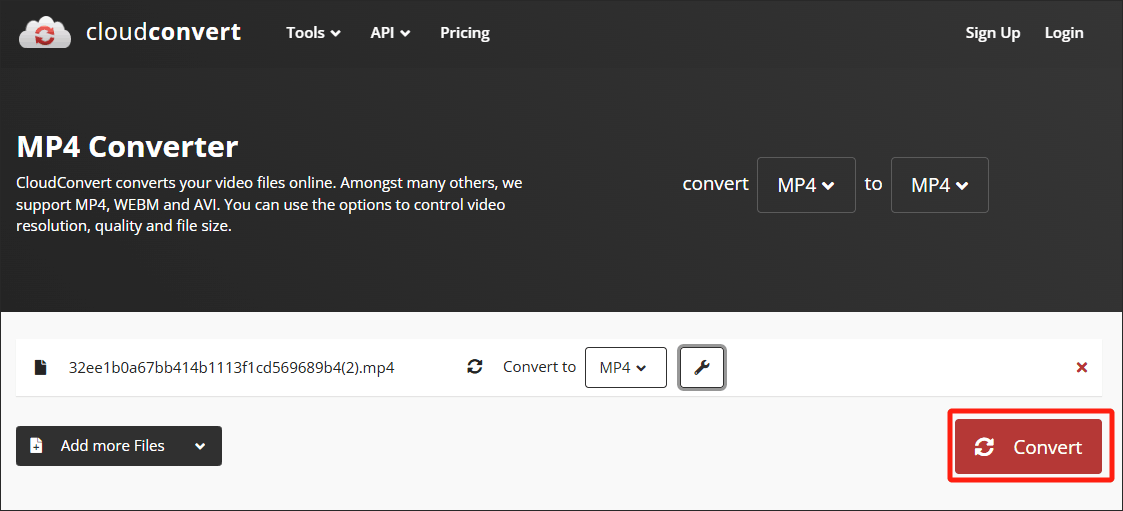Image resolution: width=1123 pixels, height=511 pixels.
Task: Click the Login link
Action: coord(1064,33)
